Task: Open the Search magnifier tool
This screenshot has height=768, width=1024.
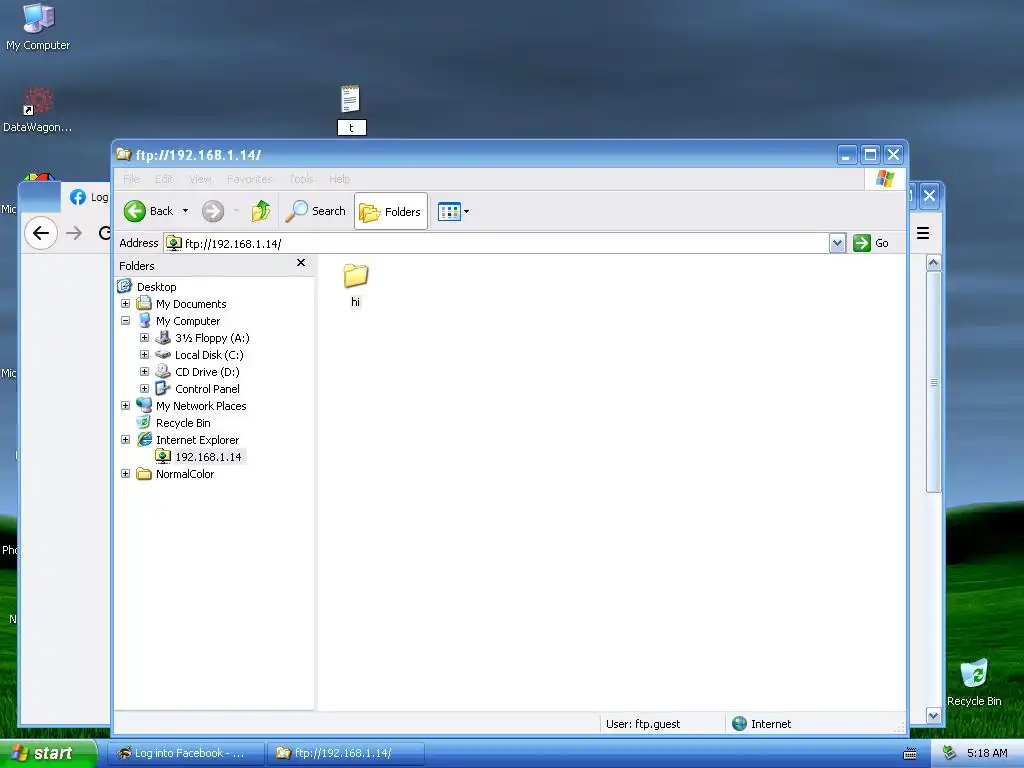Action: click(x=317, y=211)
